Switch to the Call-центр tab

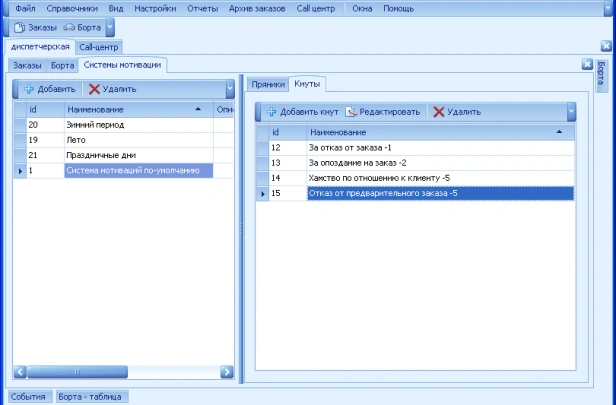[x=99, y=46]
